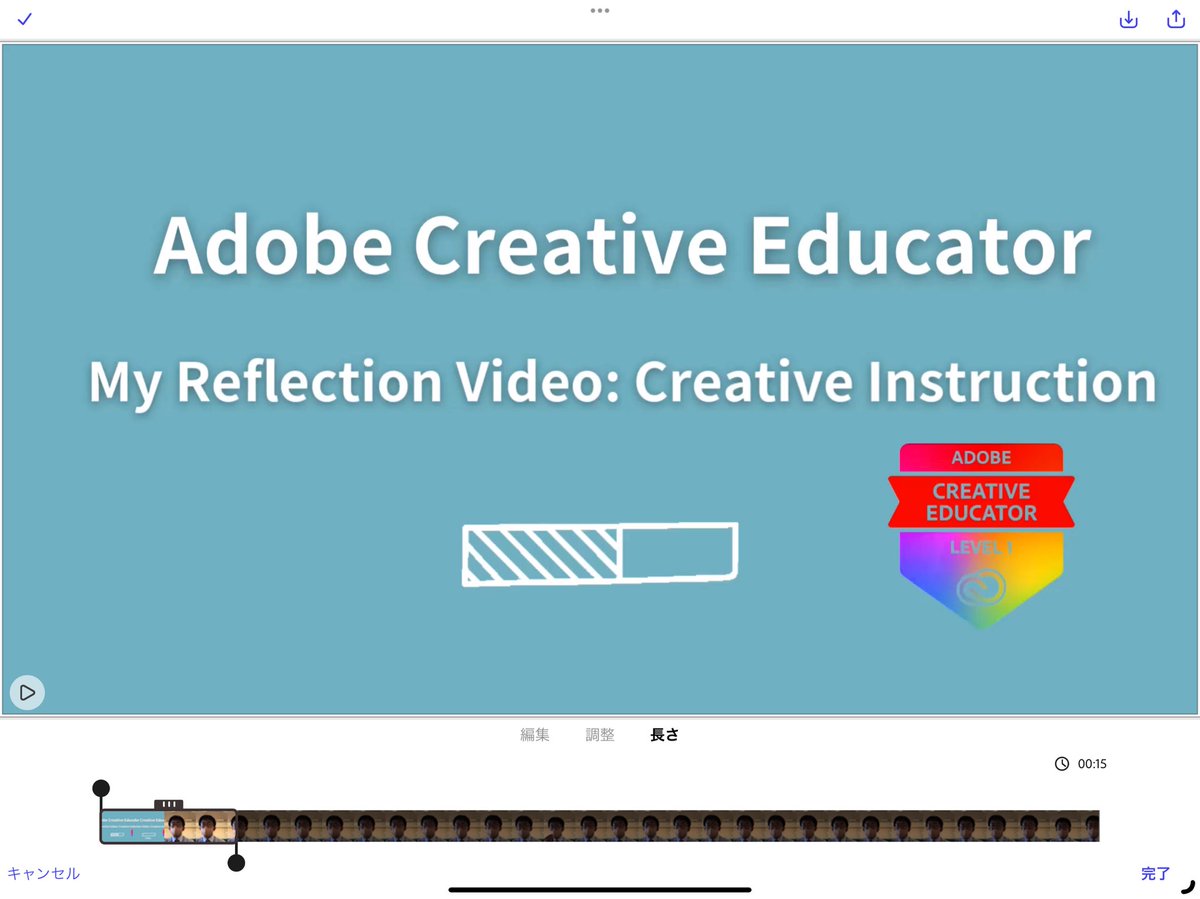
Task: Open the ellipsis more-options menu
Action: [599, 10]
